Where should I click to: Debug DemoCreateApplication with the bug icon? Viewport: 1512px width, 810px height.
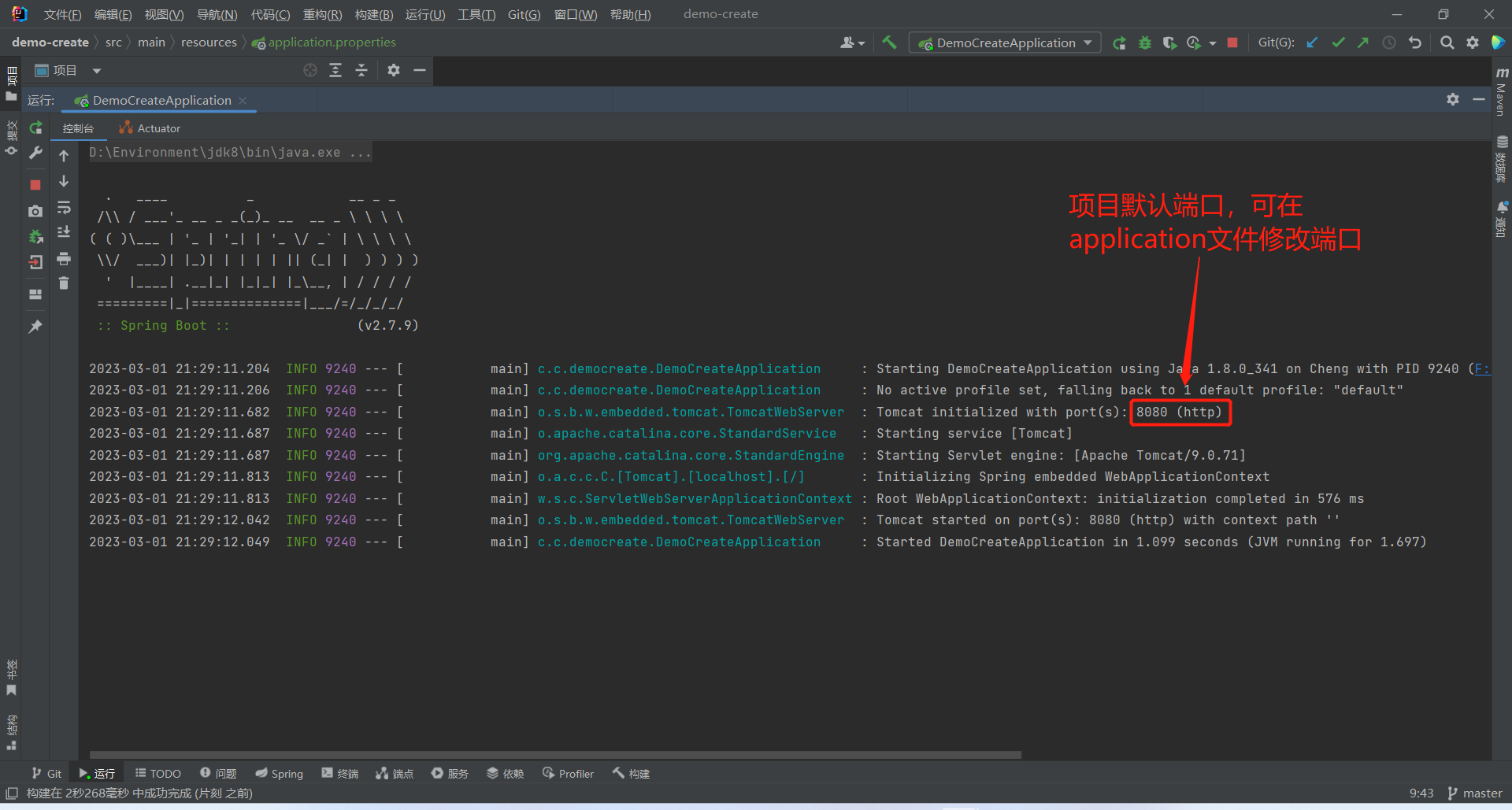(x=1144, y=43)
